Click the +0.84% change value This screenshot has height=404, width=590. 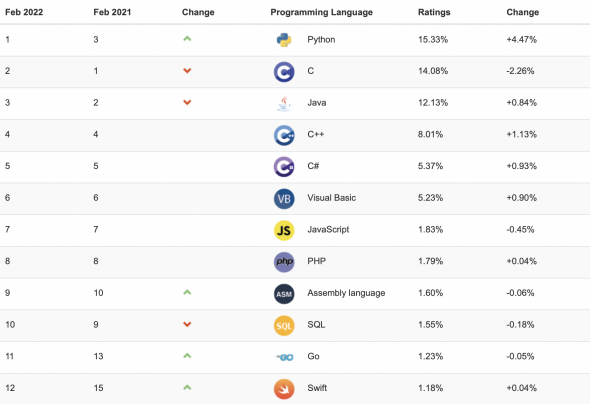522,103
